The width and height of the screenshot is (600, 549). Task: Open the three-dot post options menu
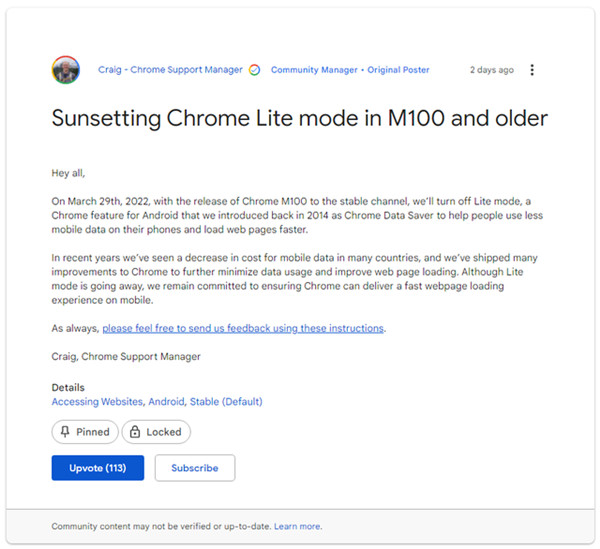point(532,70)
